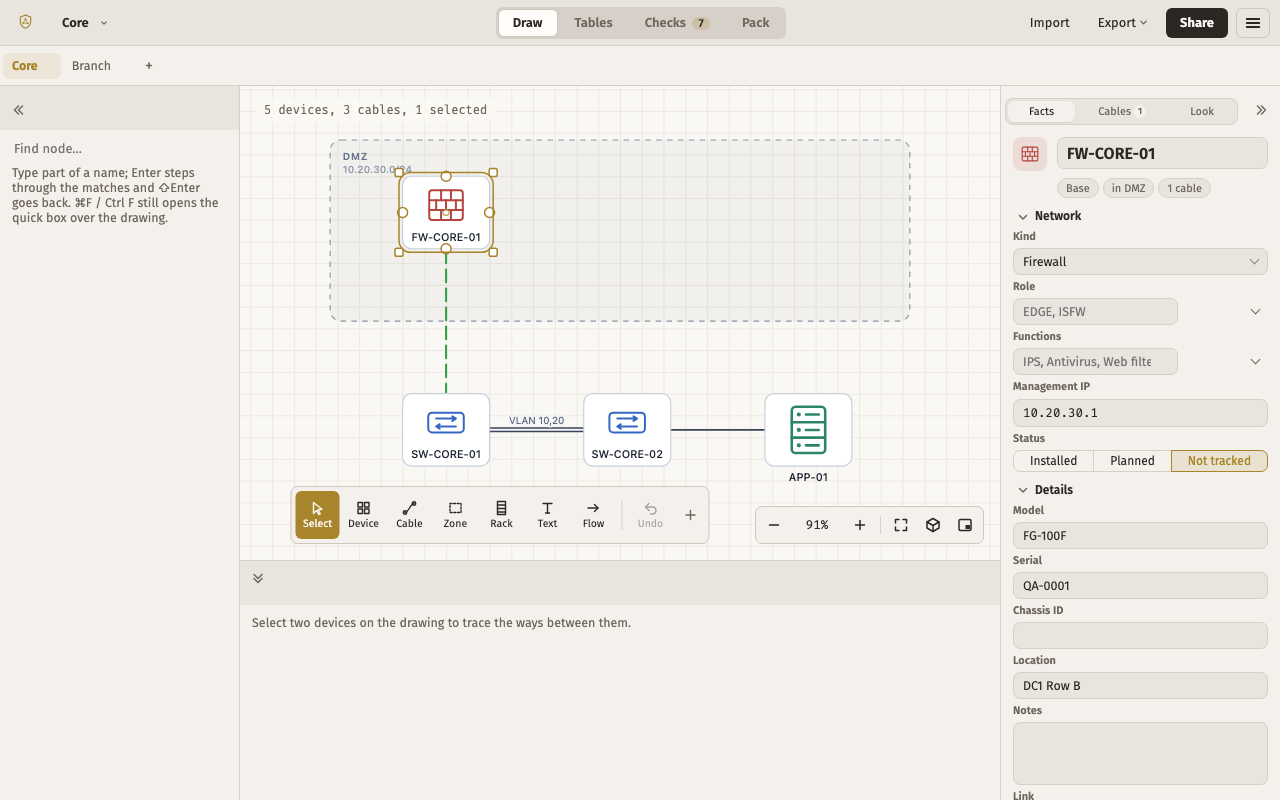The height and width of the screenshot is (800, 1280).
Task: Click the Import button
Action: [x=1050, y=23]
